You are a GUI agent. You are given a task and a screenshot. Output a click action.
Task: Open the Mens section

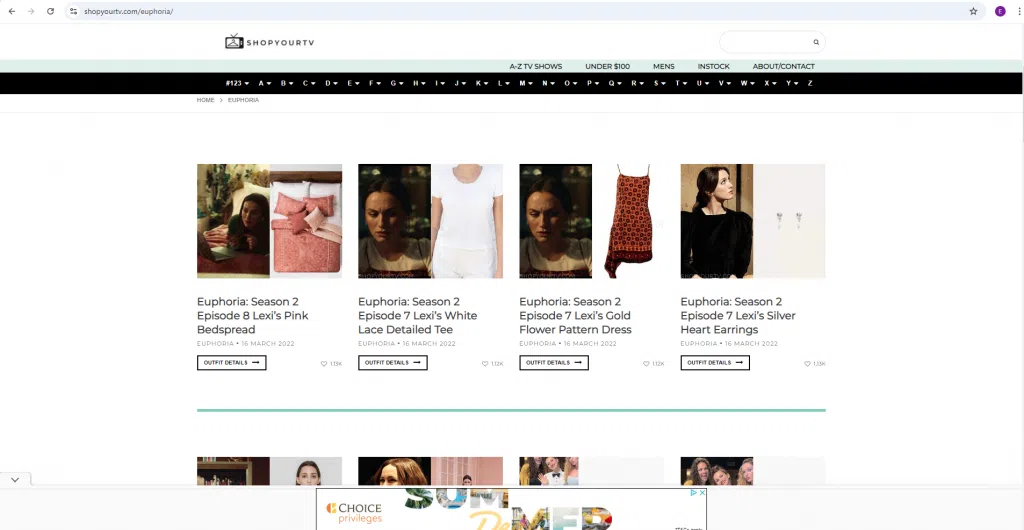click(x=664, y=67)
